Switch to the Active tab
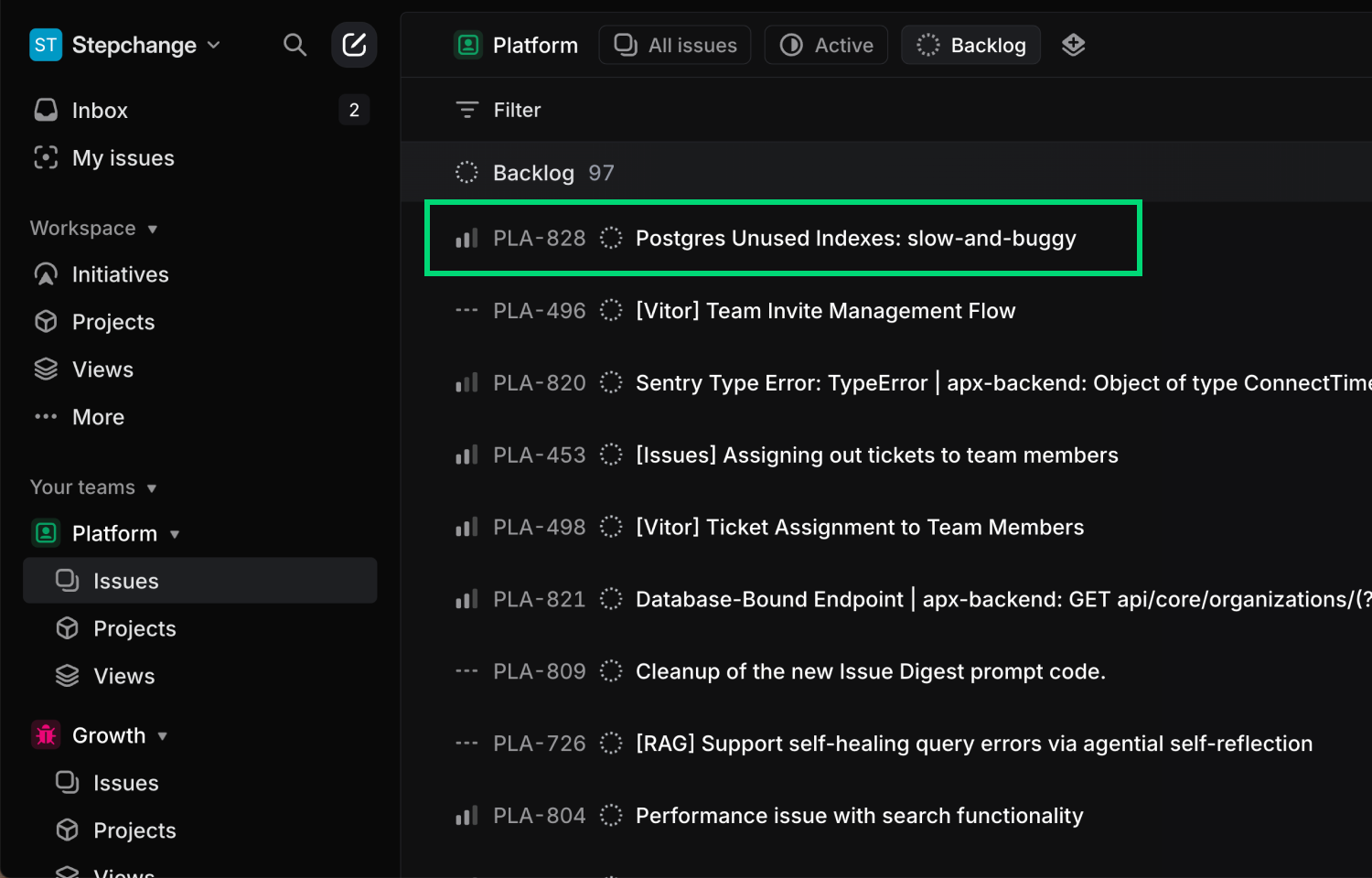 tap(825, 44)
